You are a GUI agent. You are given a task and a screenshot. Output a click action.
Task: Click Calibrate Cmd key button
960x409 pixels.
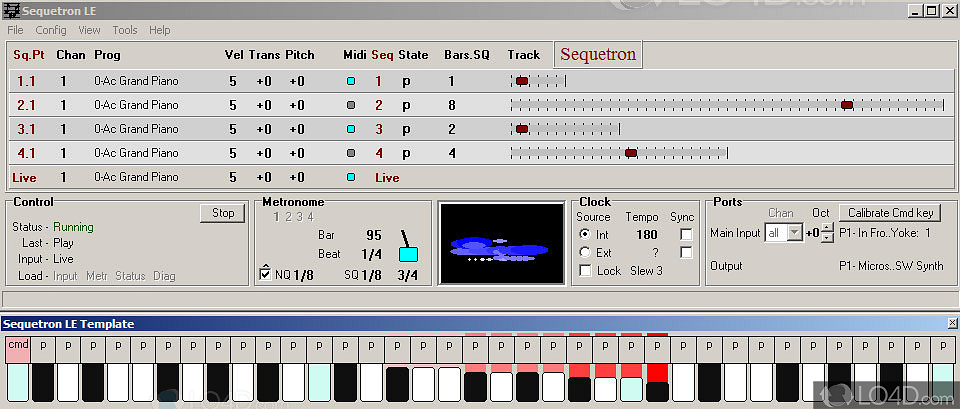pos(890,213)
